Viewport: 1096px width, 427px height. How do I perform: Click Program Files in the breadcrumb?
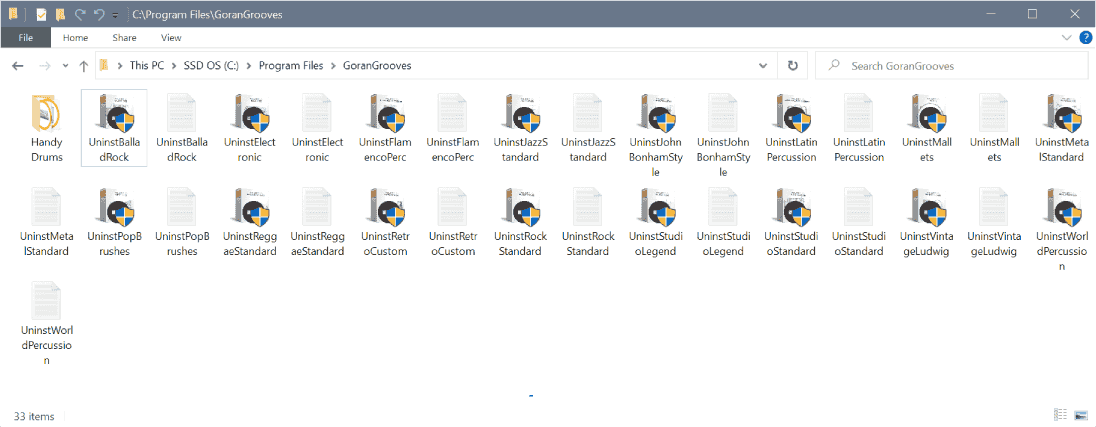point(291,66)
